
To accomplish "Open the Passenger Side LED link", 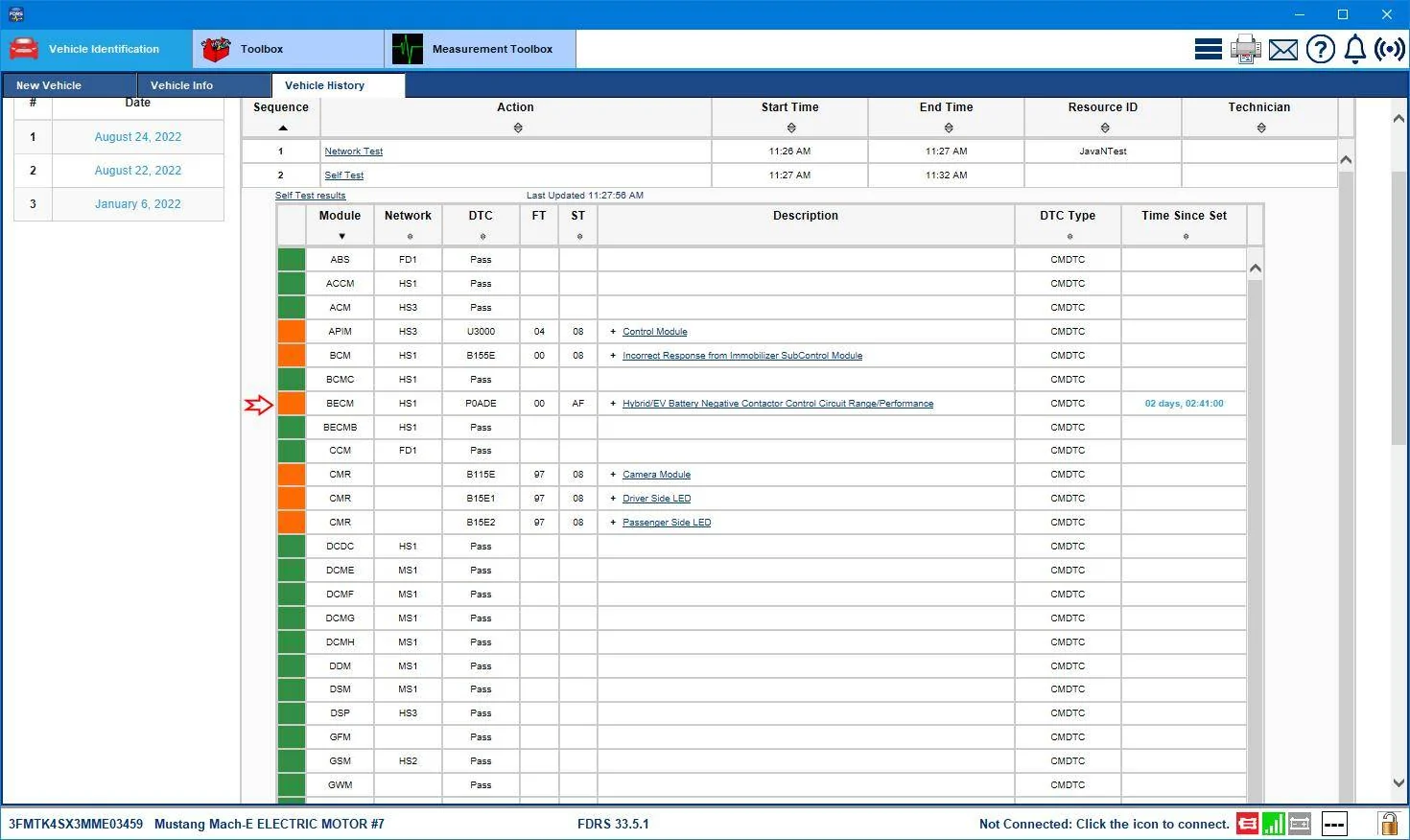I will click(667, 523).
